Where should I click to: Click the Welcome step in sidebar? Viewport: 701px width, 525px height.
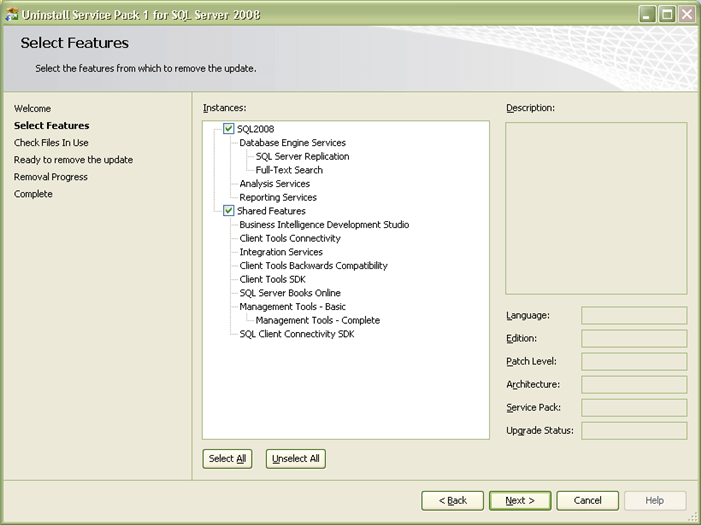point(32,109)
